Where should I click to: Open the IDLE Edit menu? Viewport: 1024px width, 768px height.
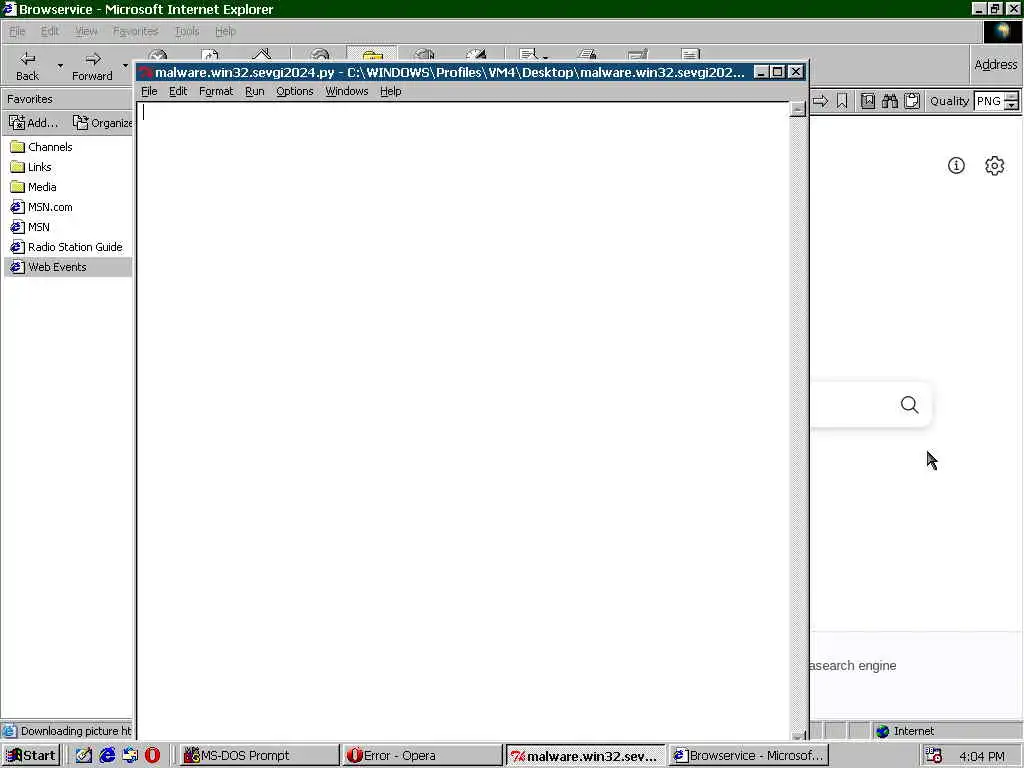[x=178, y=91]
